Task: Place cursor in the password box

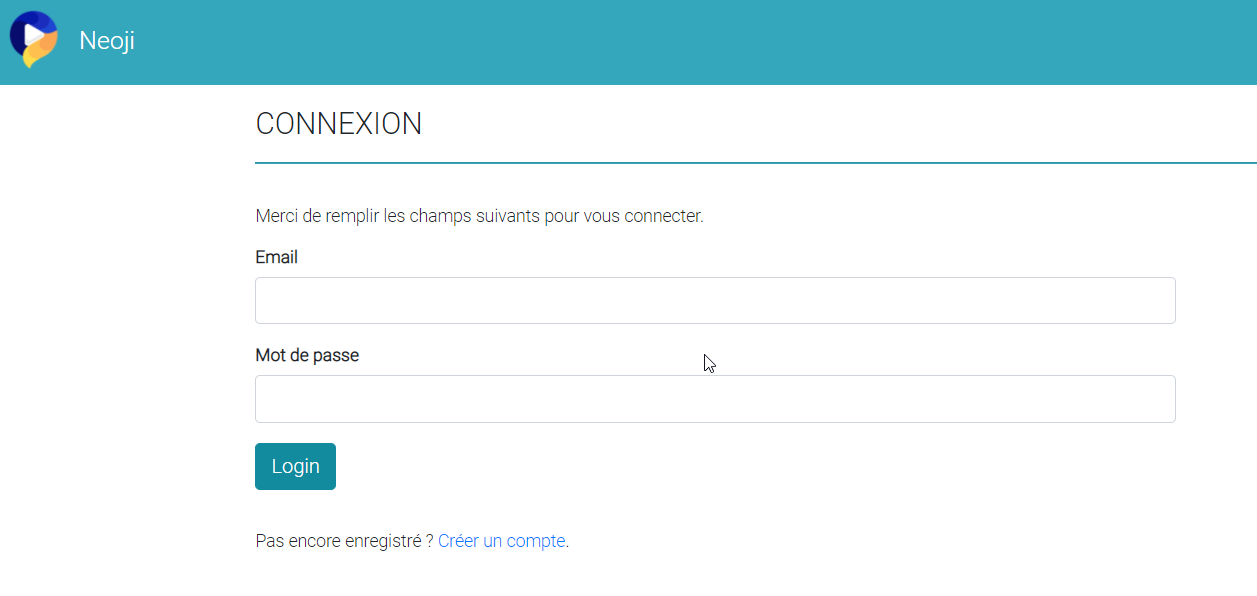Action: (715, 399)
